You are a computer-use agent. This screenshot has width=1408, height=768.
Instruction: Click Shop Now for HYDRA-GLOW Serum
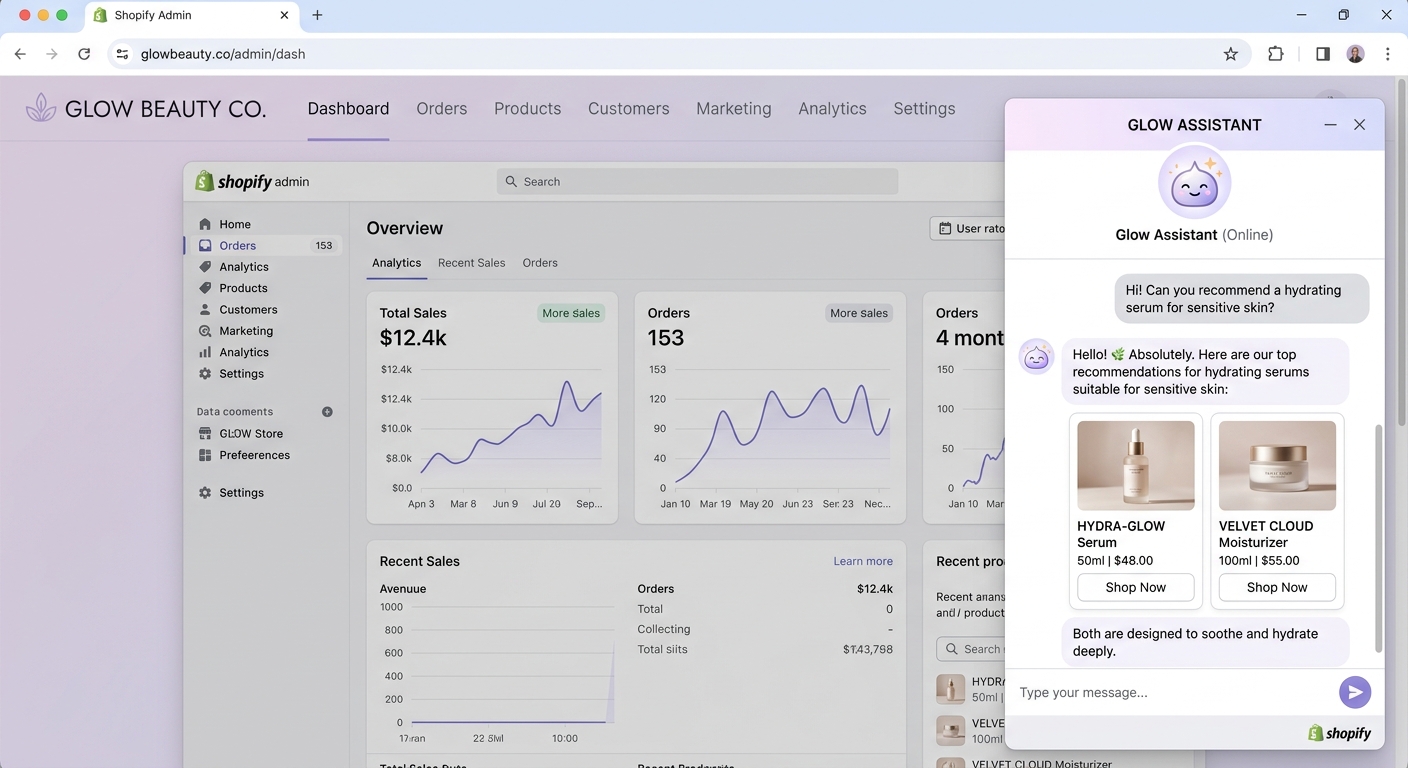click(x=1135, y=587)
